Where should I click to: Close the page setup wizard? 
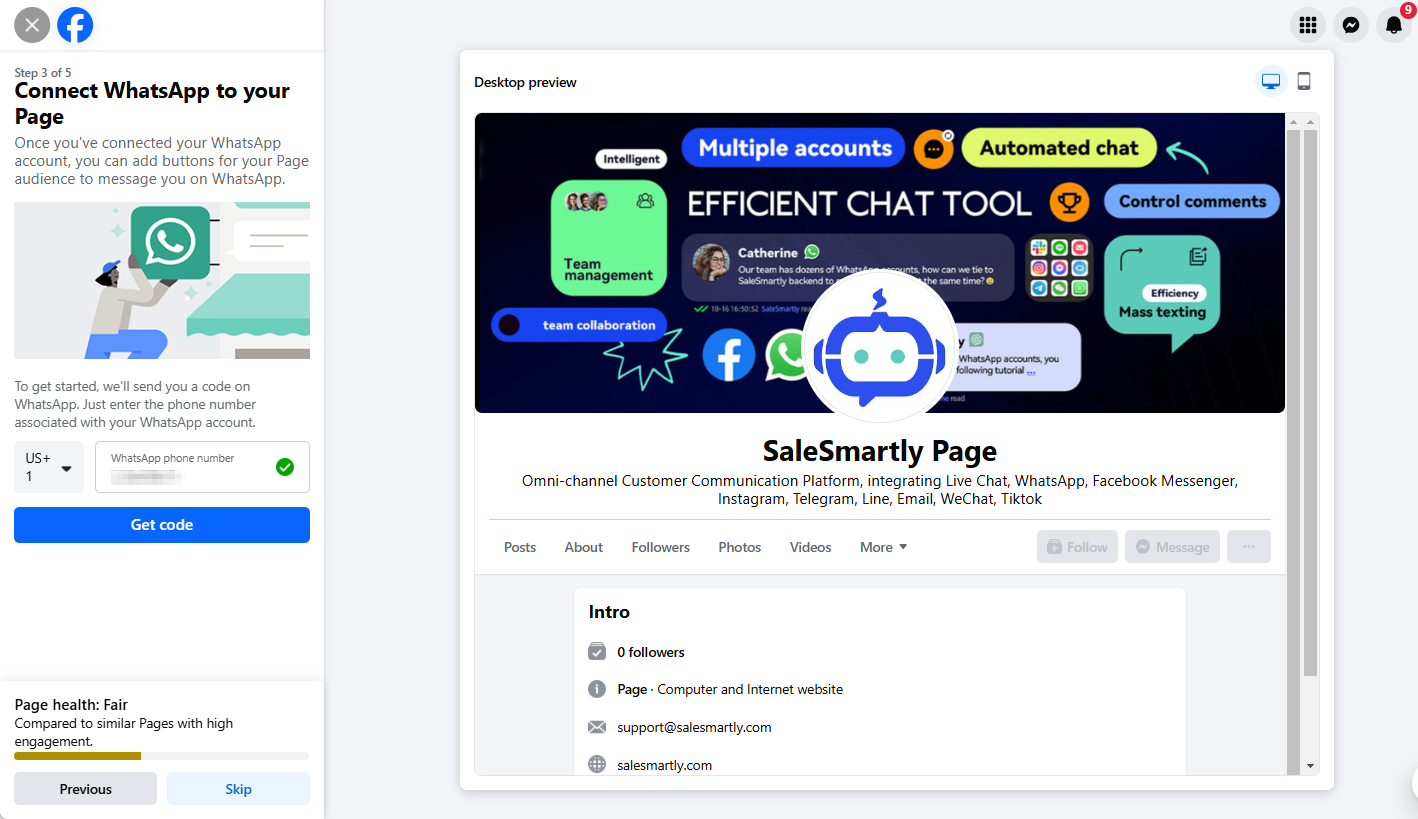tap(32, 25)
